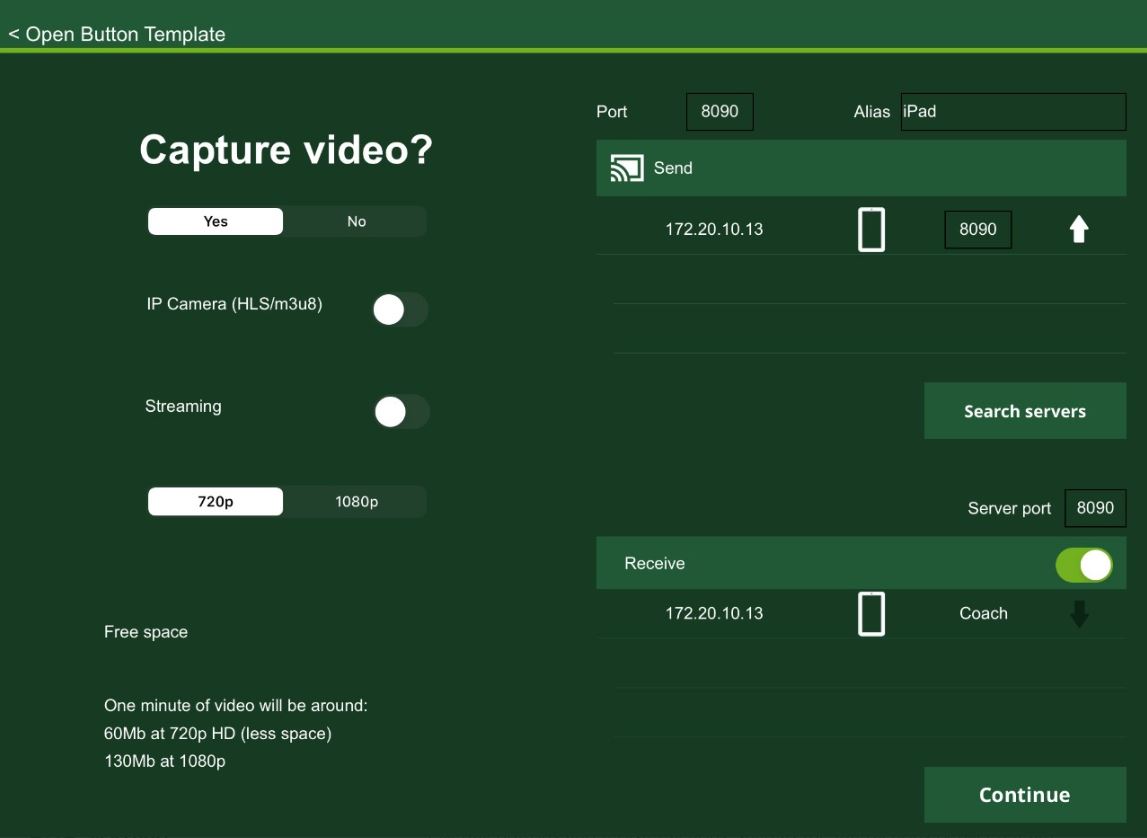The image size is (1147, 838).
Task: Edit the 8090 port in the Send row
Action: point(978,230)
